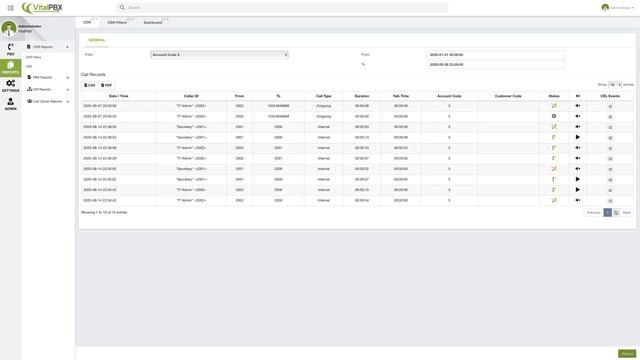
Task: Click the muted speaker icon in the first row
Action: pos(578,106)
